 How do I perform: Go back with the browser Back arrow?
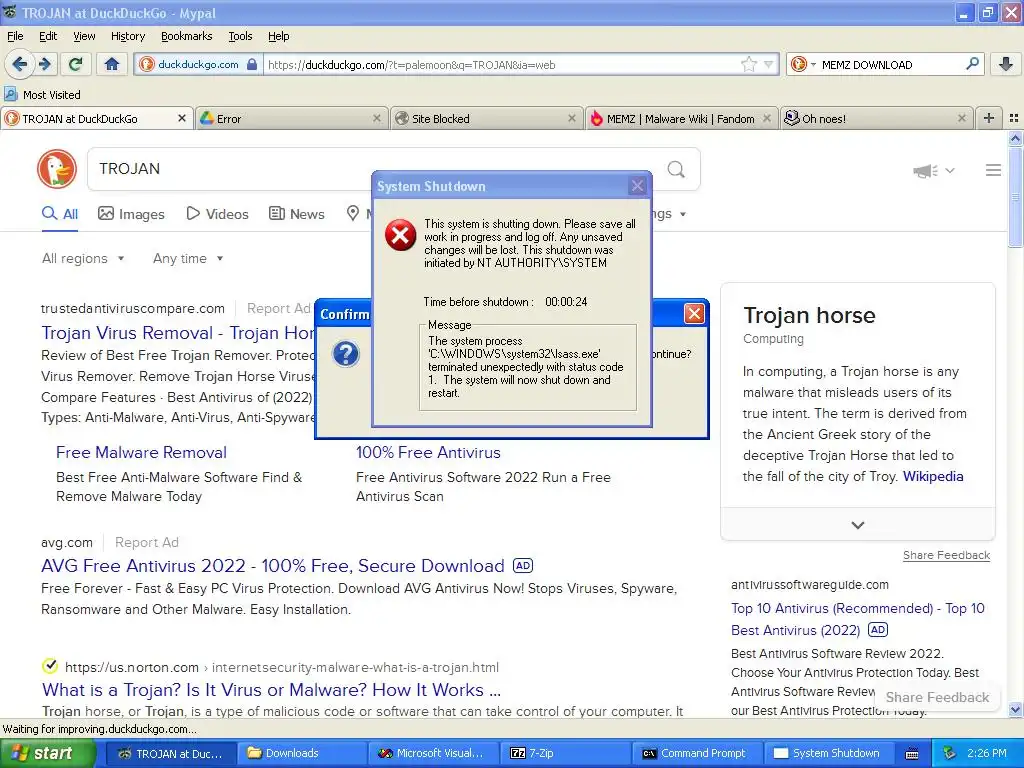(x=20, y=64)
